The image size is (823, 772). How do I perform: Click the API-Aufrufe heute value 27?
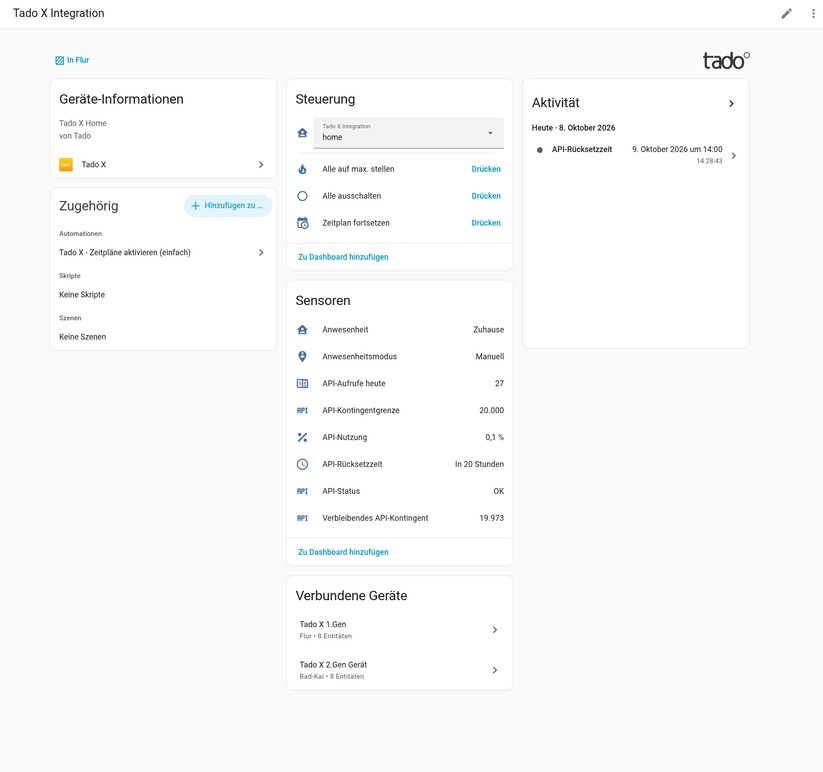click(x=499, y=384)
